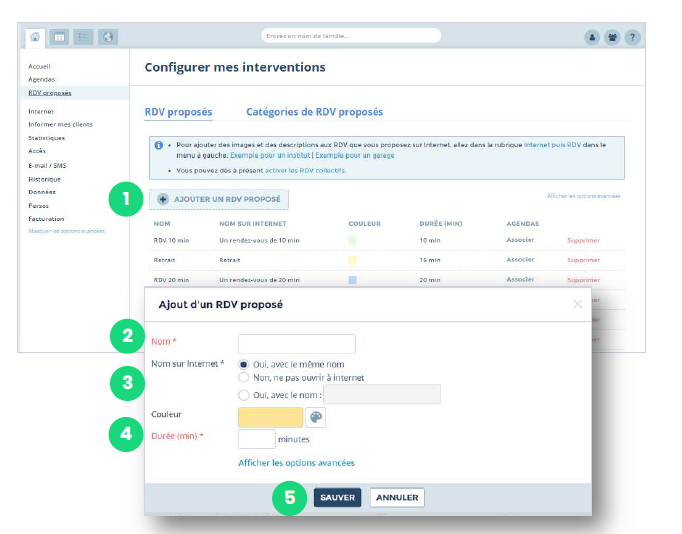Close the 'Ajout d'un RDV proposé' dialog
682x534 pixels.
(x=577, y=304)
